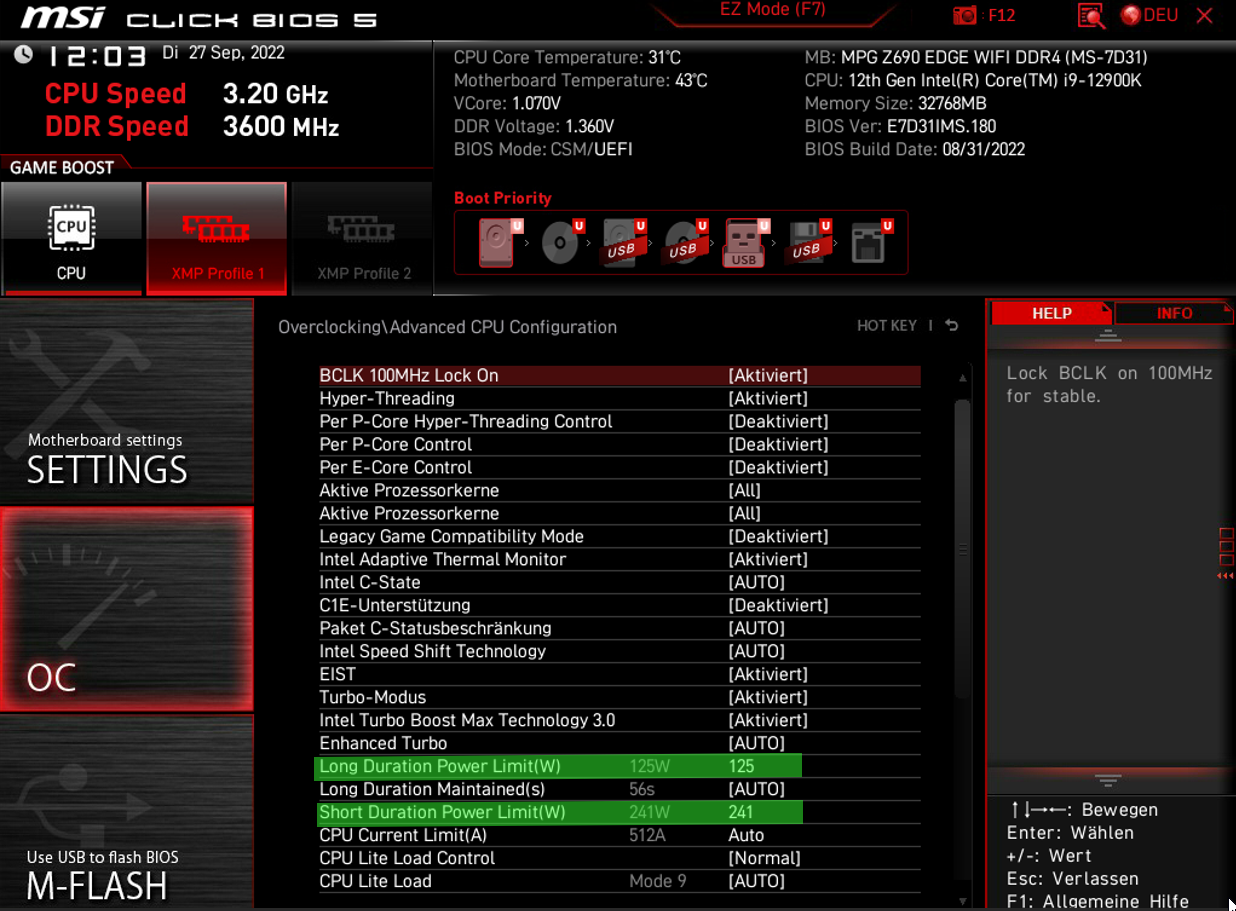Go back using the return arrow icon
Image resolution: width=1236 pixels, height=911 pixels.
[951, 326]
